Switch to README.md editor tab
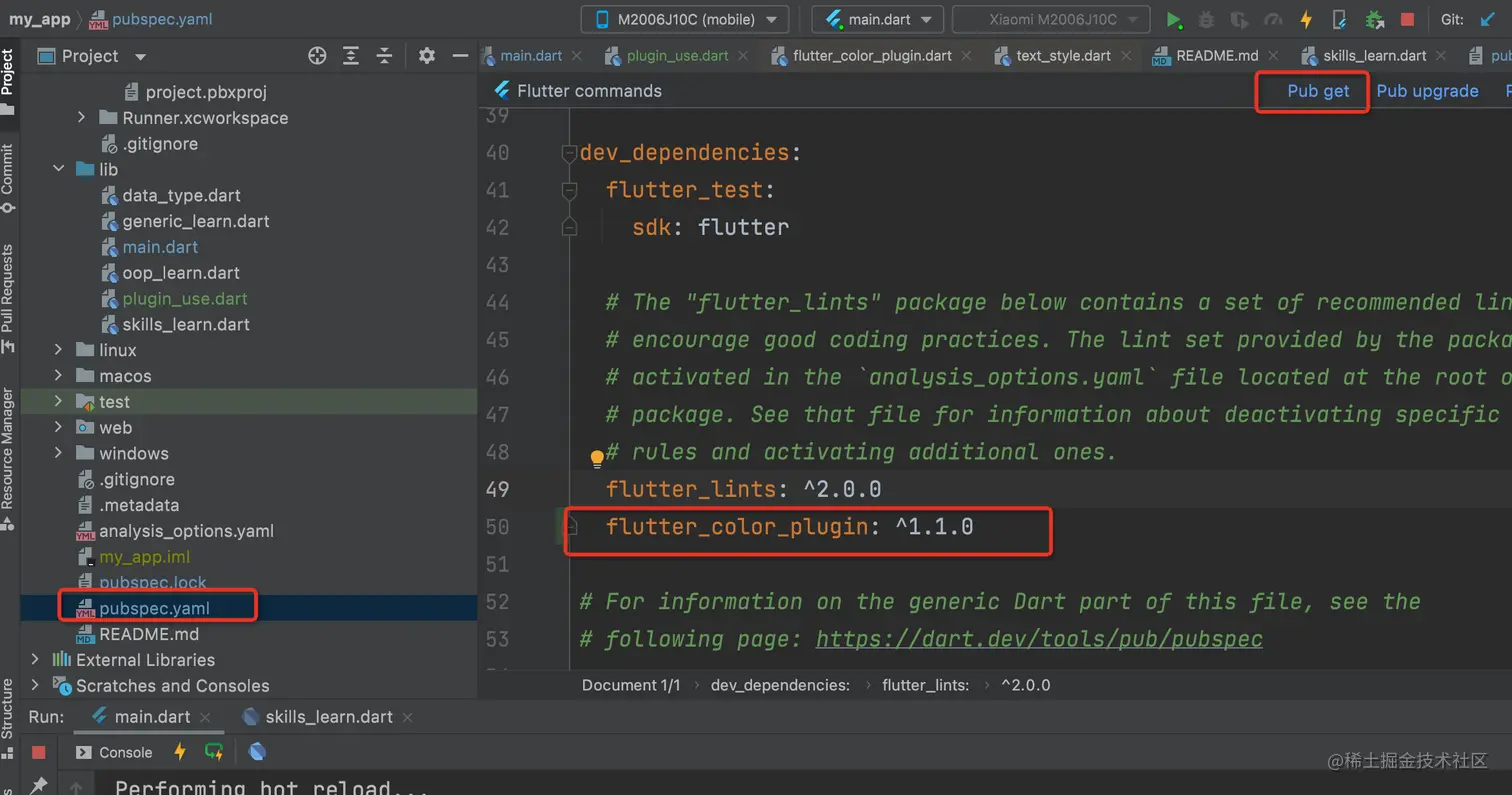The width and height of the screenshot is (1512, 795). [x=1217, y=55]
